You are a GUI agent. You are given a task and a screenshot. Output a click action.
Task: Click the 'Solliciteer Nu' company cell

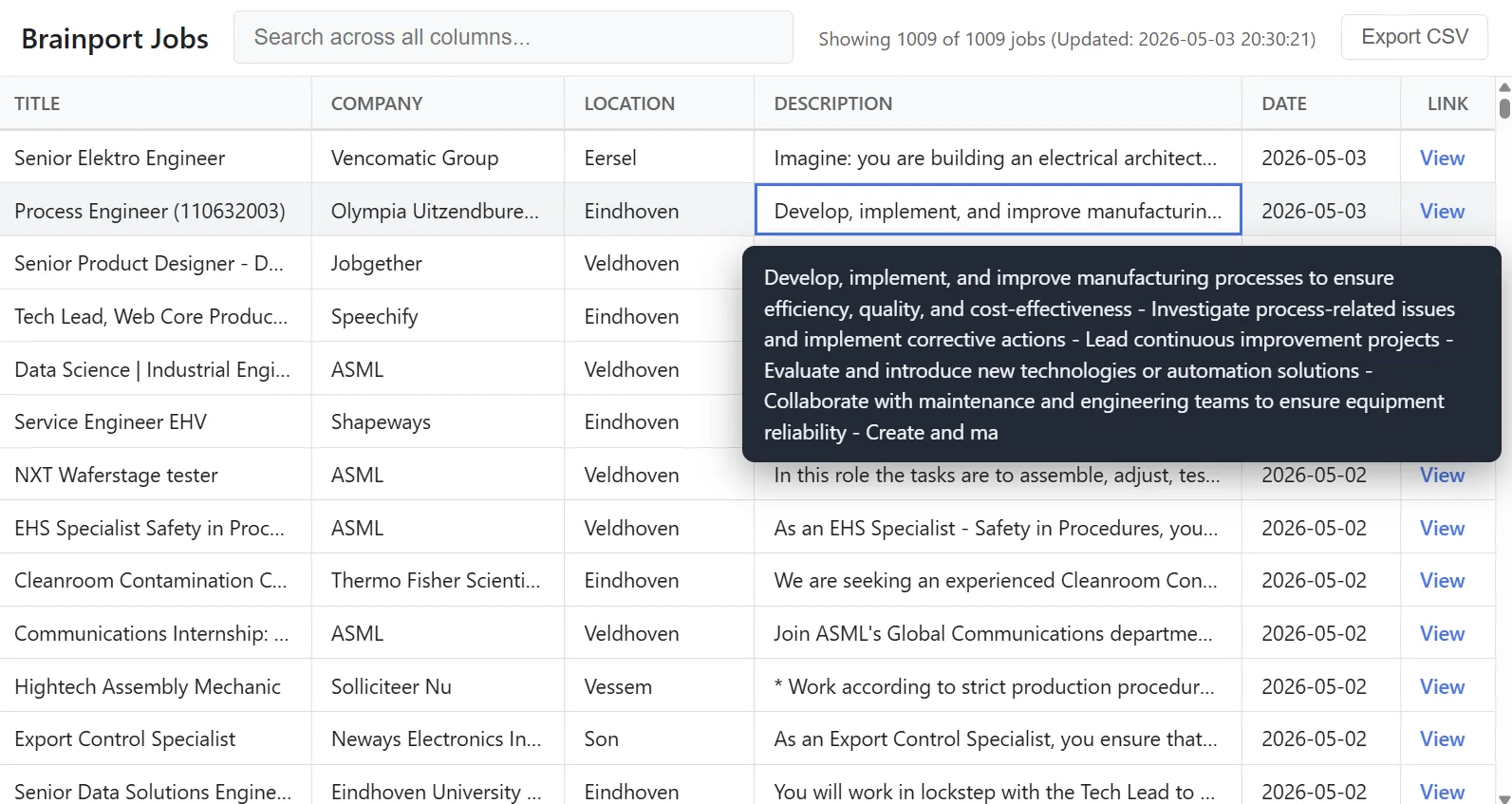coord(438,686)
